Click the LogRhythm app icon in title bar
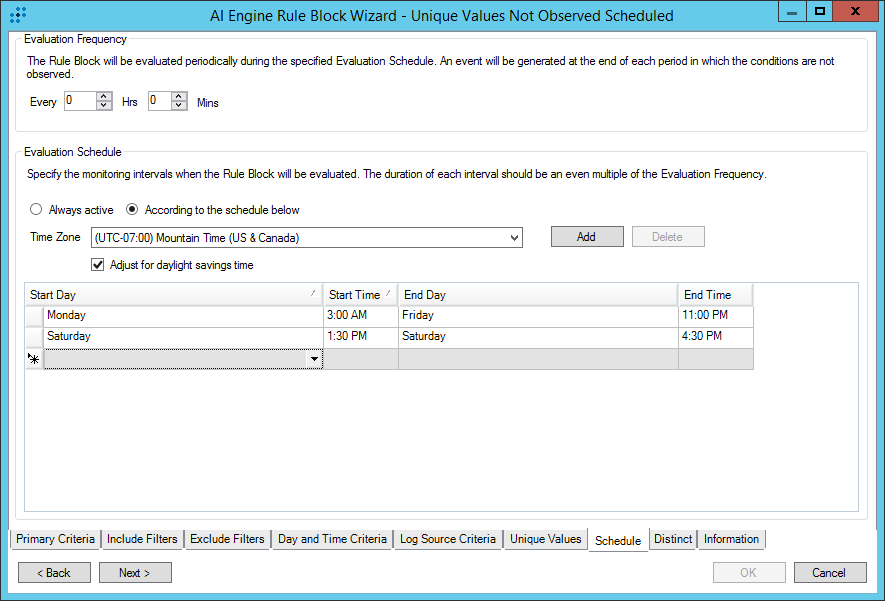The height and width of the screenshot is (601, 885). (x=17, y=15)
